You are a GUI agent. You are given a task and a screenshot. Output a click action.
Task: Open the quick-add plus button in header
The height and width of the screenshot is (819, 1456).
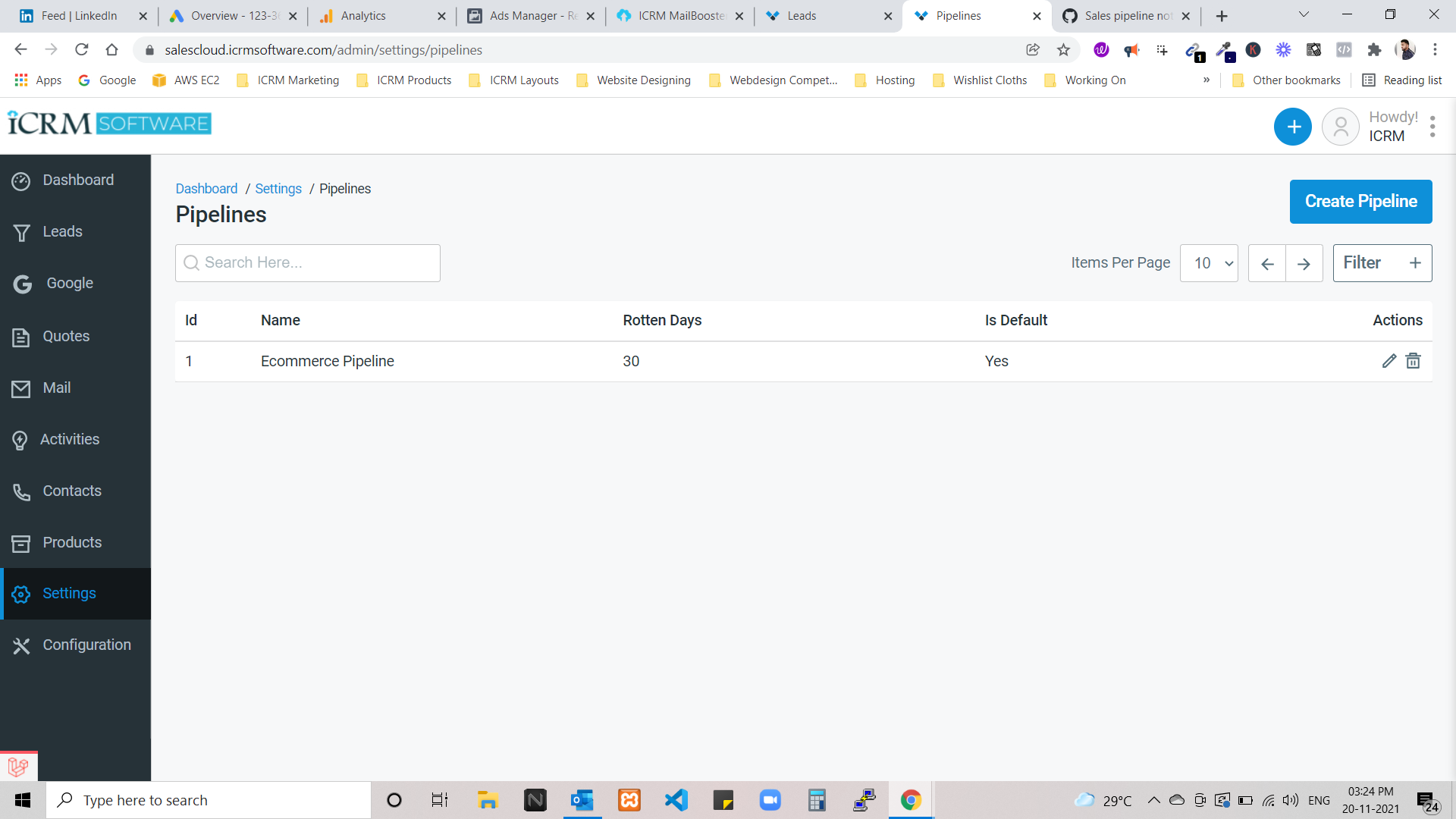click(1292, 127)
